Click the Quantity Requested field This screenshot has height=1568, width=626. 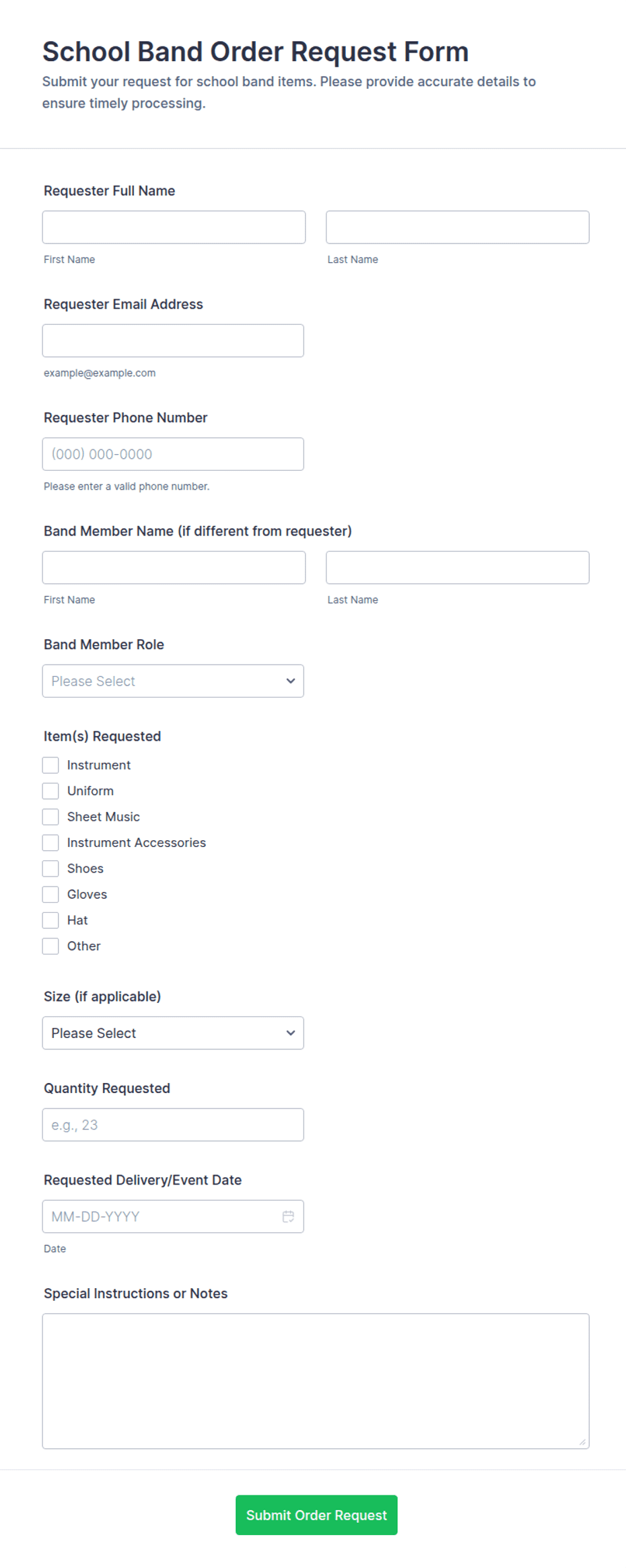click(173, 1125)
